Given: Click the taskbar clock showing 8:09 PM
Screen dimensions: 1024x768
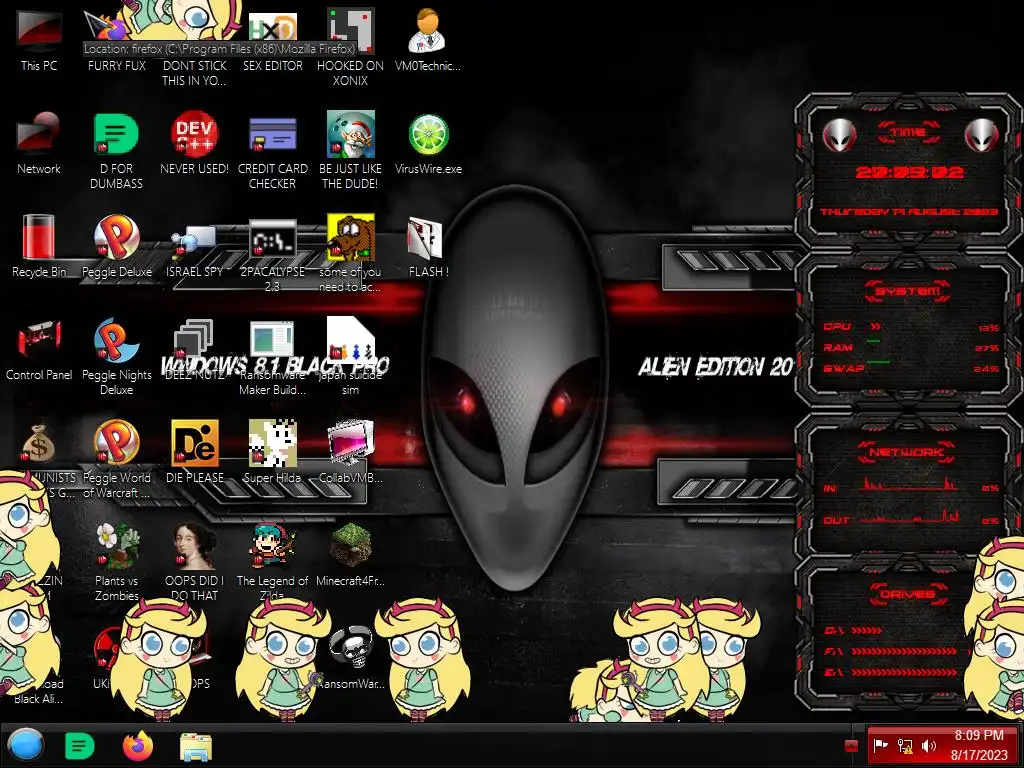Looking at the screenshot, I should (x=979, y=745).
